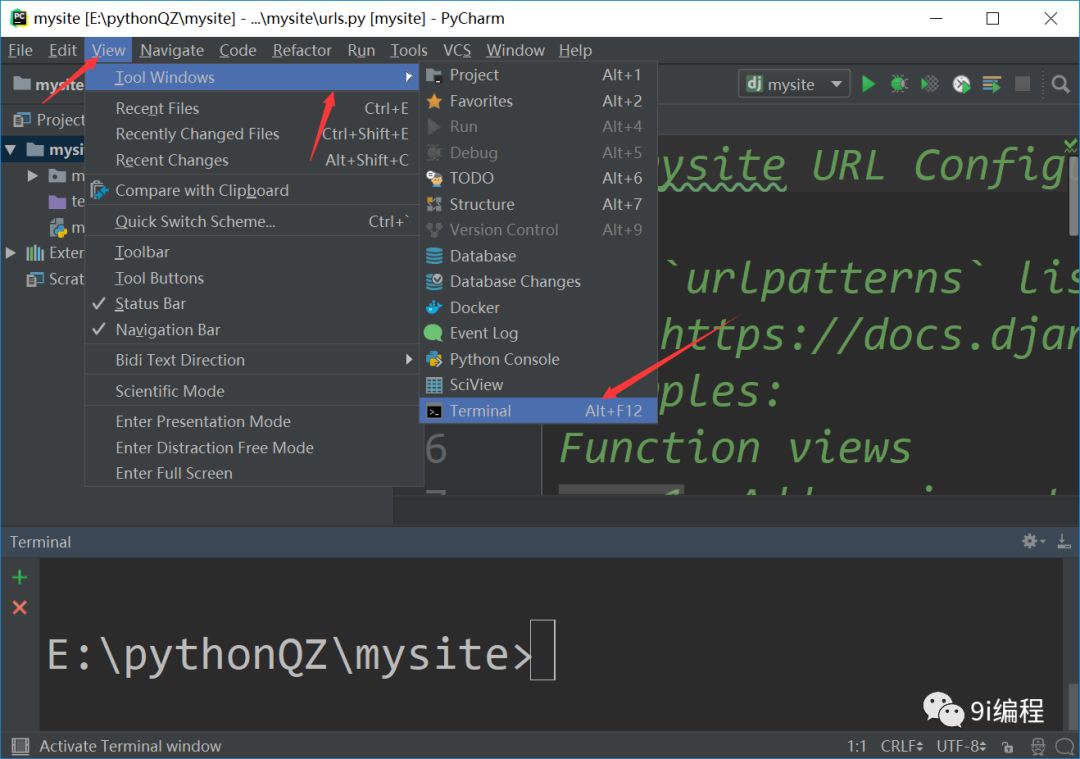Open the File menu

(20, 50)
